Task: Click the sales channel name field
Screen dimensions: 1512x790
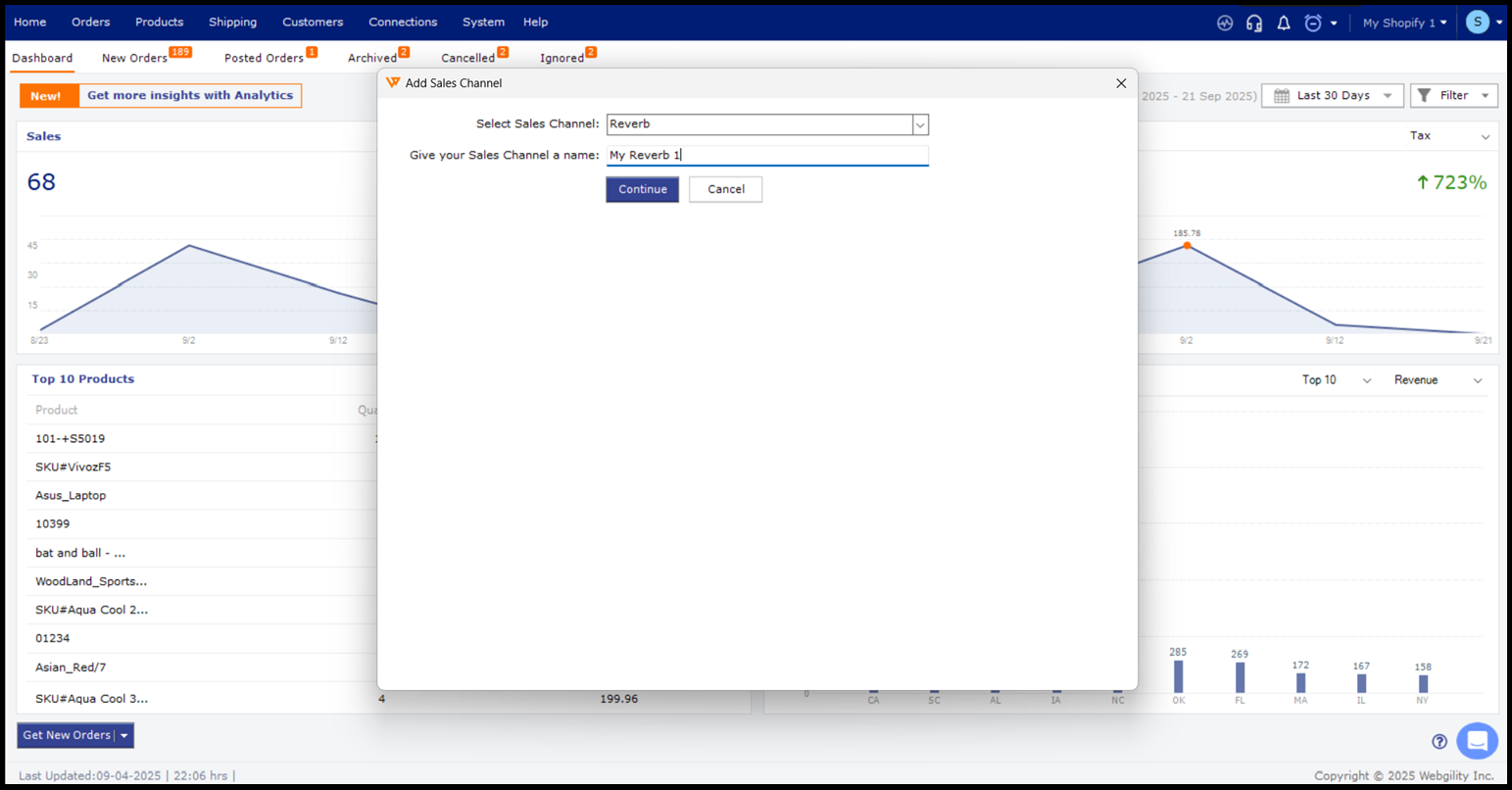Action: (766, 155)
